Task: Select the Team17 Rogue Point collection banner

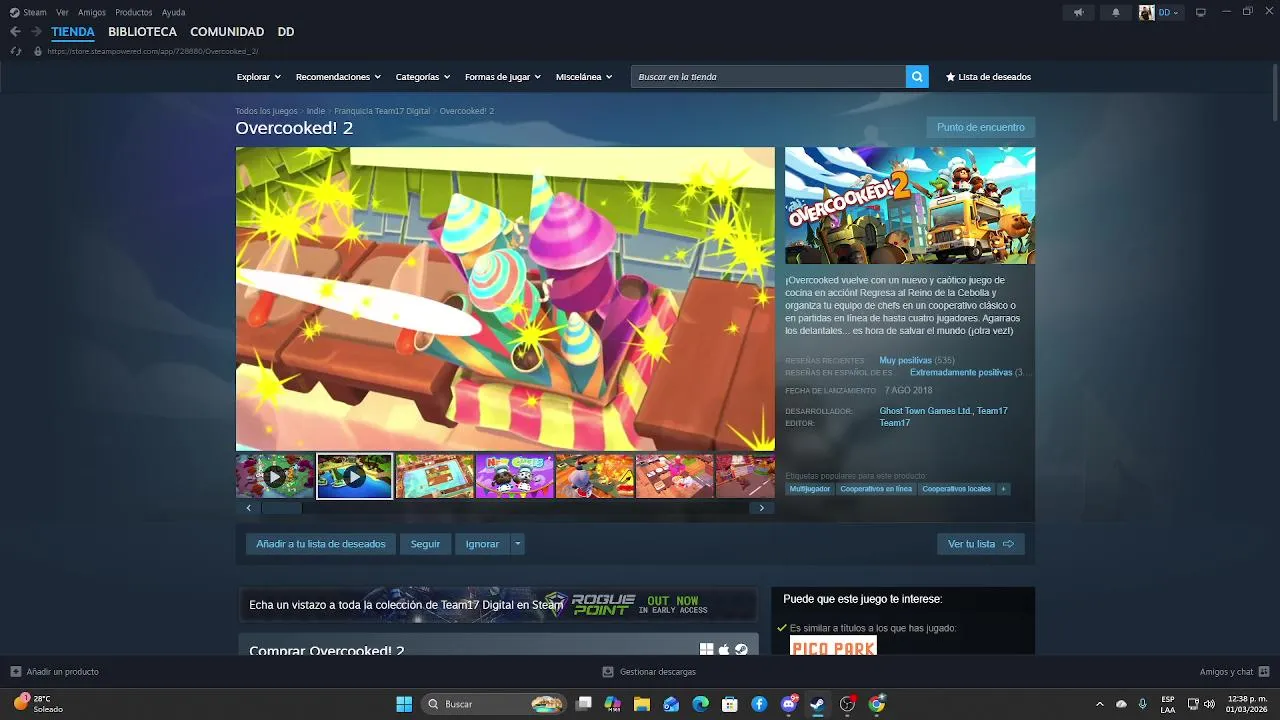Action: [498, 604]
